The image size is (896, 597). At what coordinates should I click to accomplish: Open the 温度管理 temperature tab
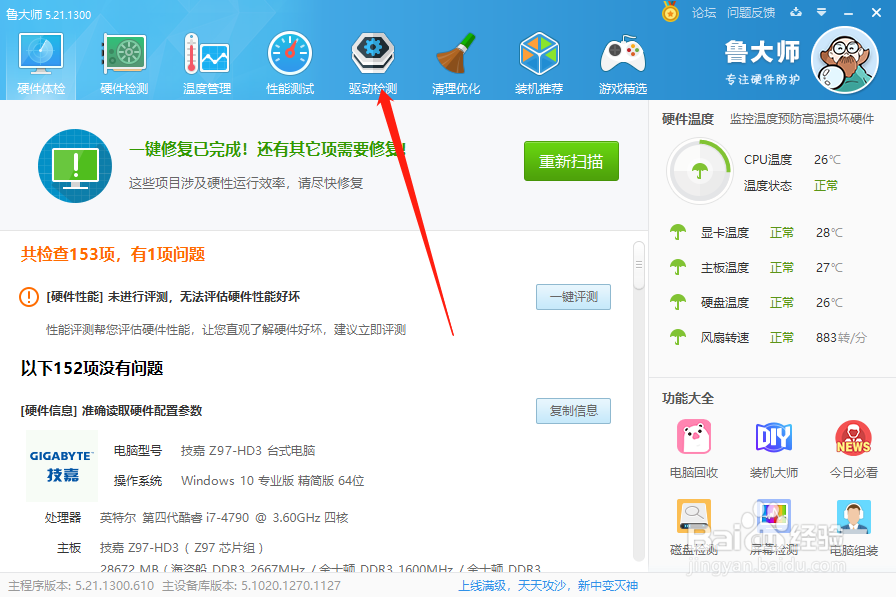(207, 64)
